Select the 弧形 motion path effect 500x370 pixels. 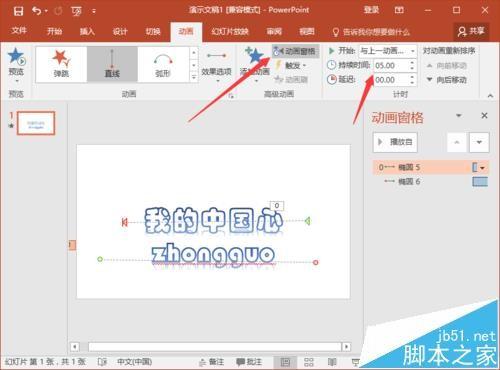(x=163, y=64)
